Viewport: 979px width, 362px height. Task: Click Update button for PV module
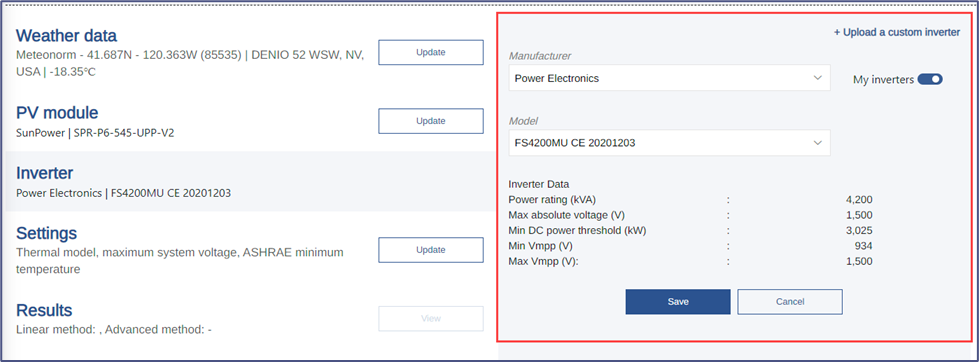(431, 121)
